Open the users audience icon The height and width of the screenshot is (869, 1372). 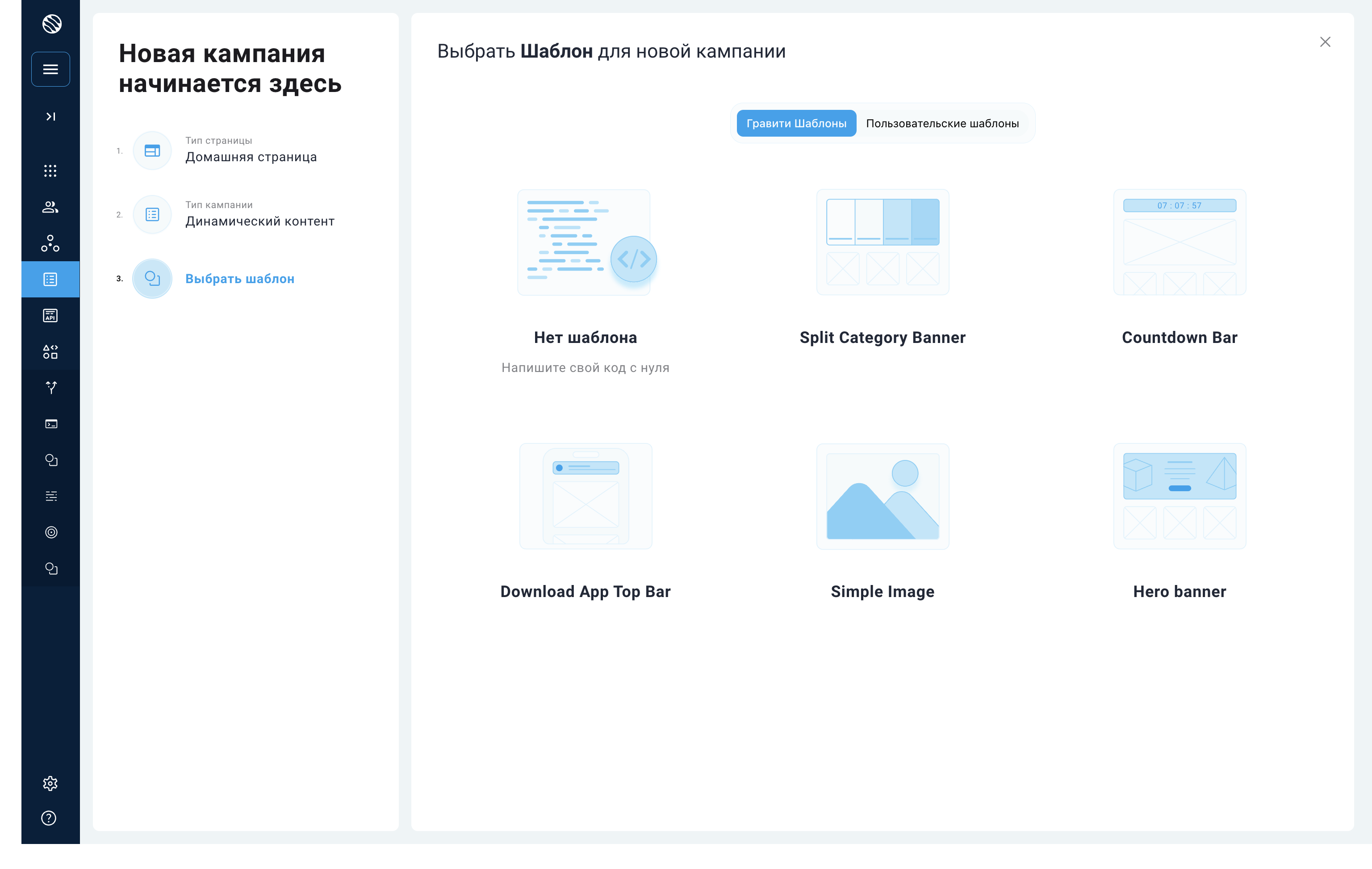click(51, 207)
